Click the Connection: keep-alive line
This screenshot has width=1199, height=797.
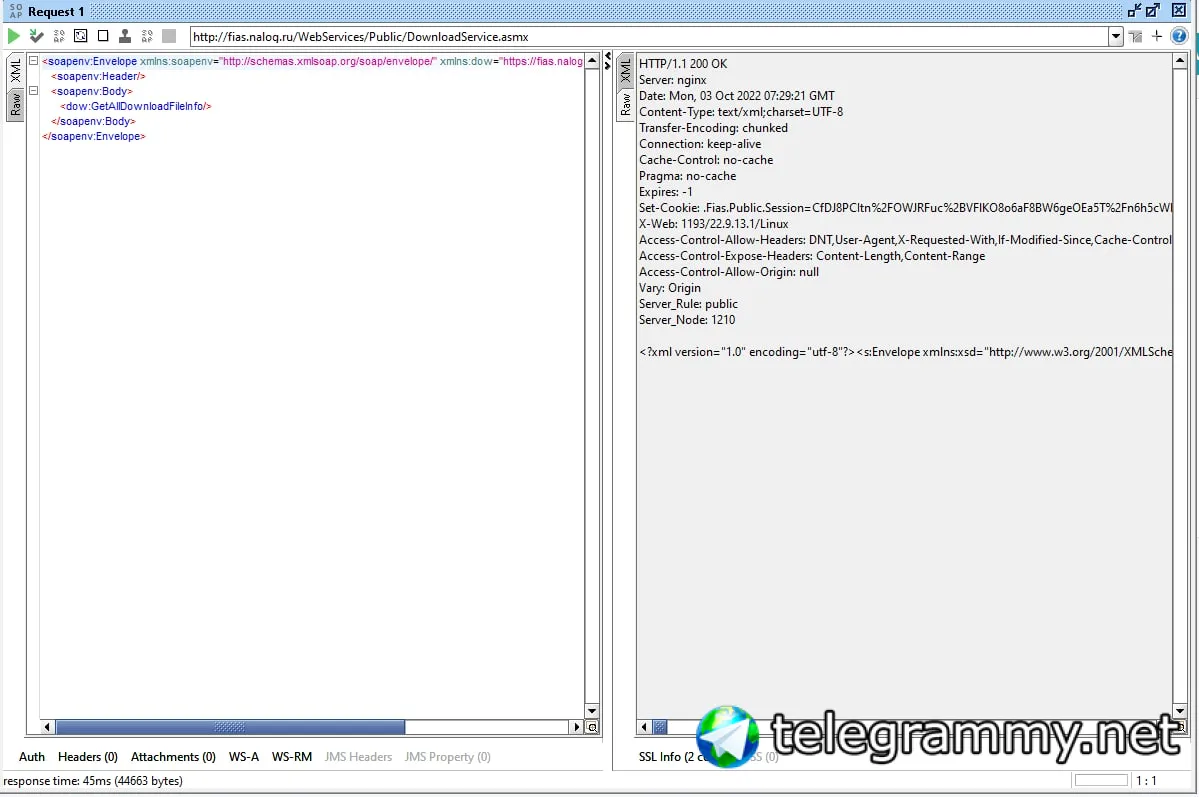pos(700,144)
